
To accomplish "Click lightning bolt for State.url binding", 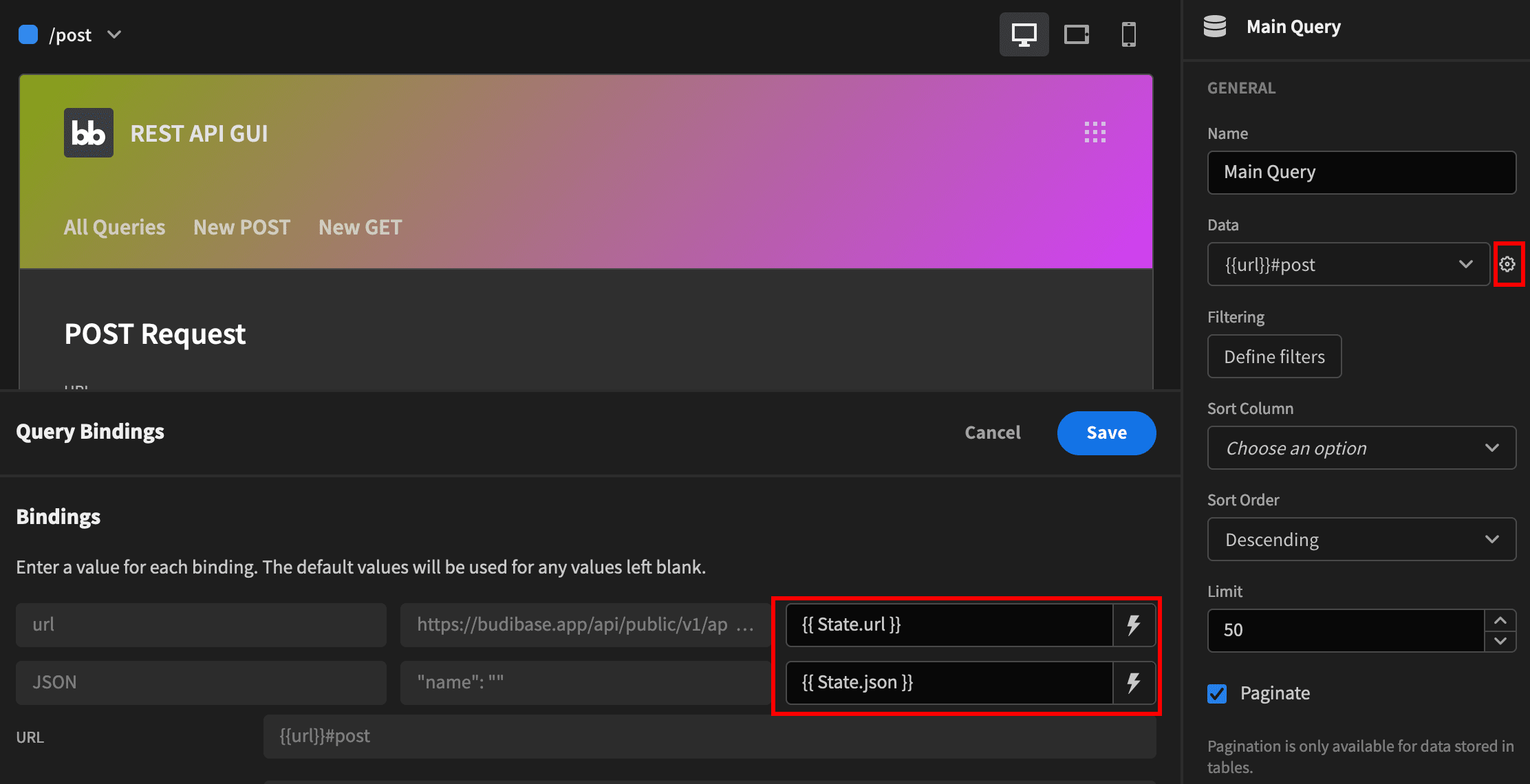I will [x=1134, y=625].
